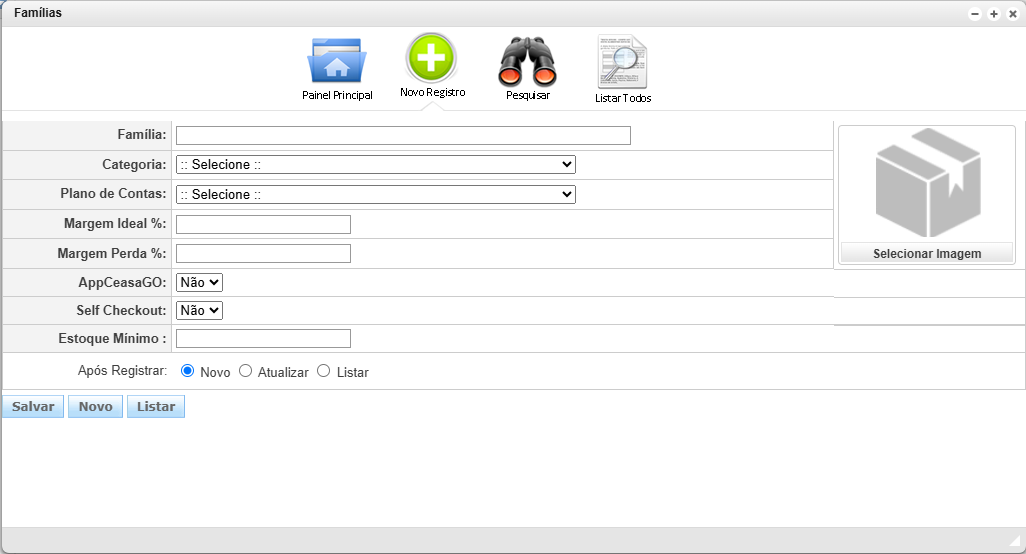Expand the Categoria dropdown
This screenshot has width=1026, height=554.
tap(375, 165)
